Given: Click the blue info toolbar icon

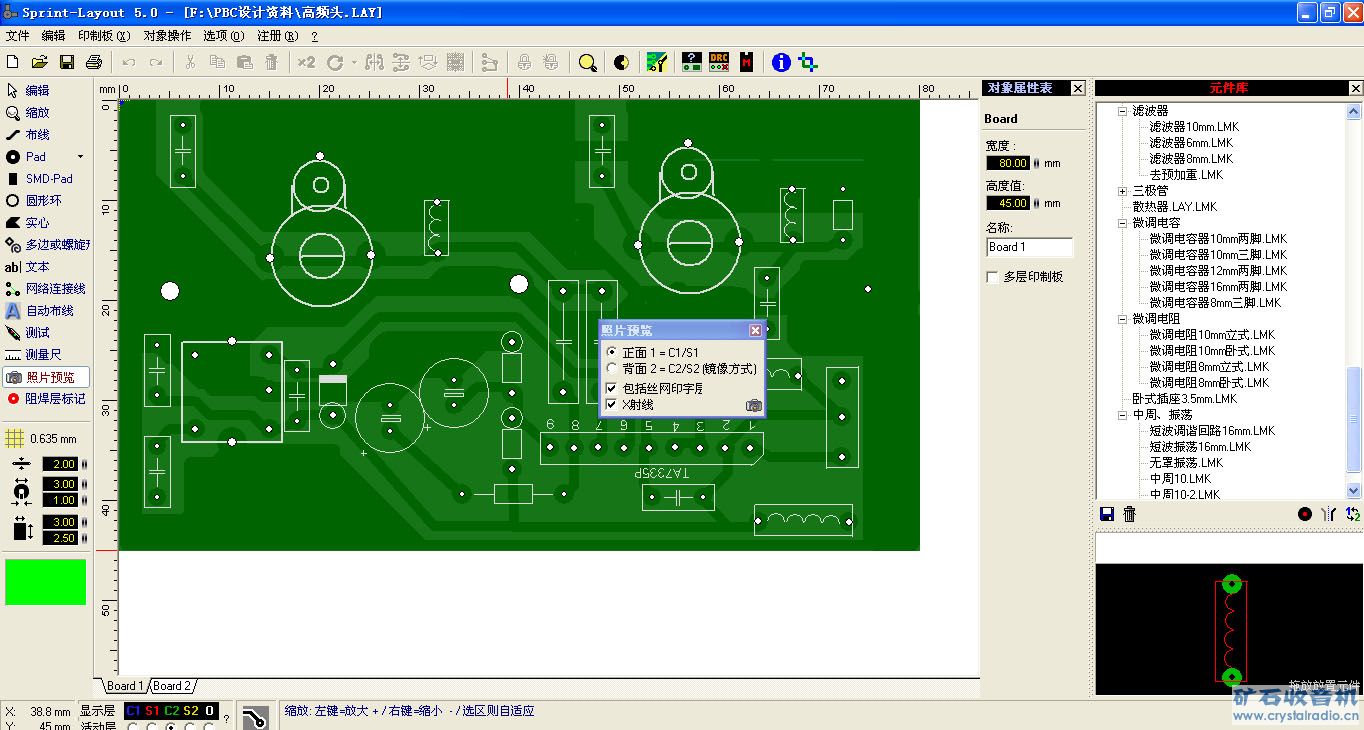Looking at the screenshot, I should point(781,62).
